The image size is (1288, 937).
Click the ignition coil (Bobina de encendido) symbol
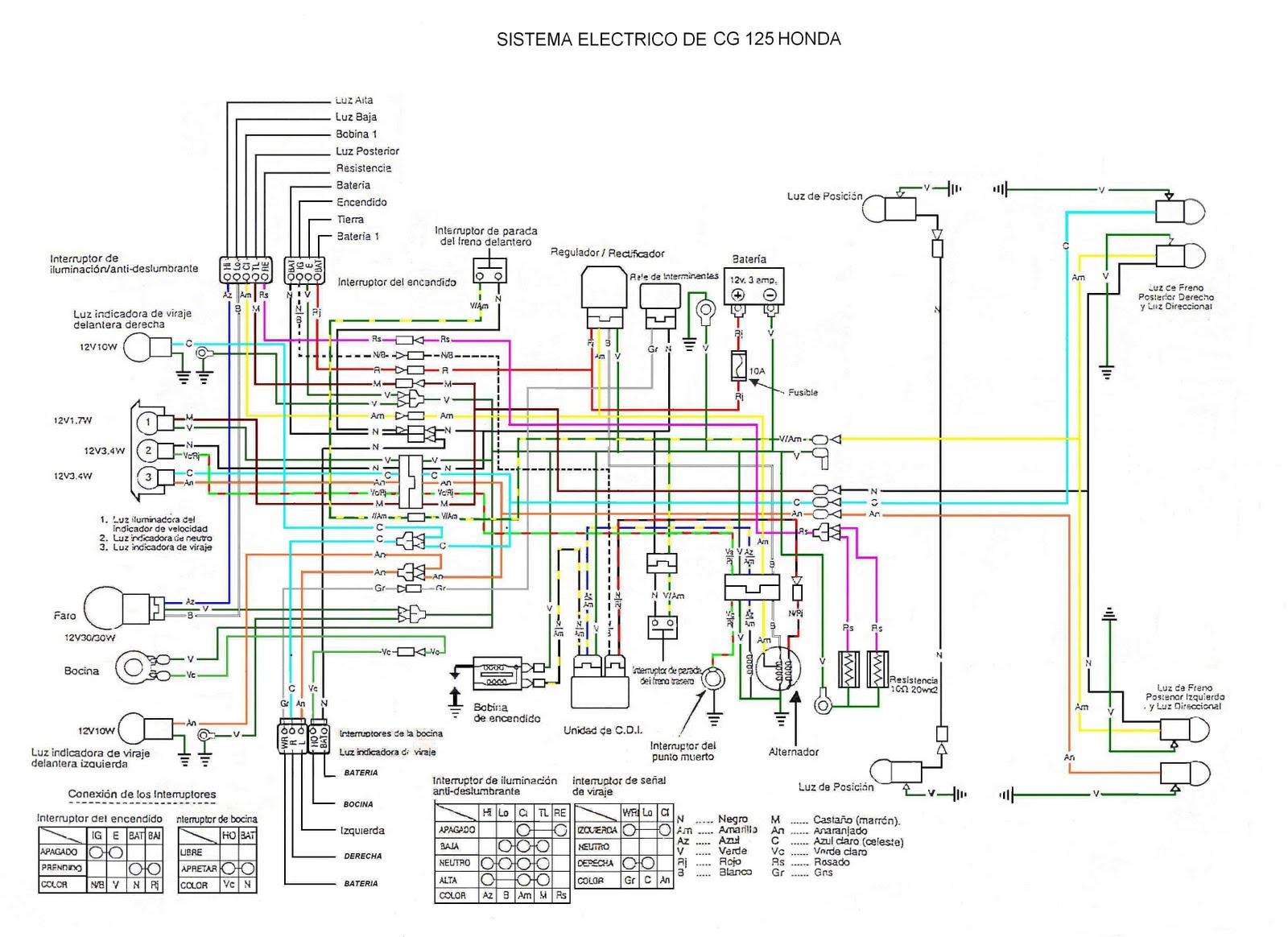497,674
